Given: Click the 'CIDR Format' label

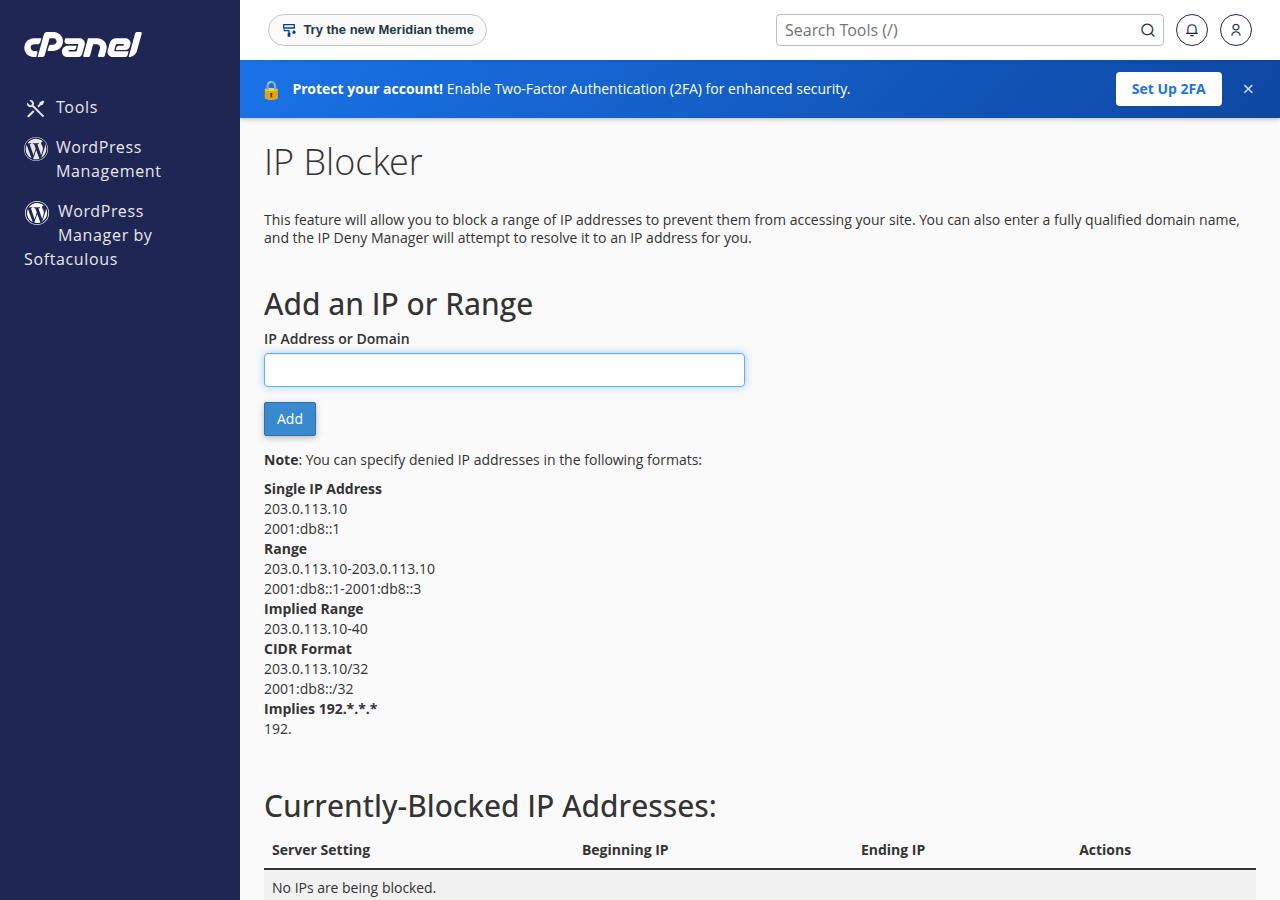Looking at the screenshot, I should click(308, 649).
